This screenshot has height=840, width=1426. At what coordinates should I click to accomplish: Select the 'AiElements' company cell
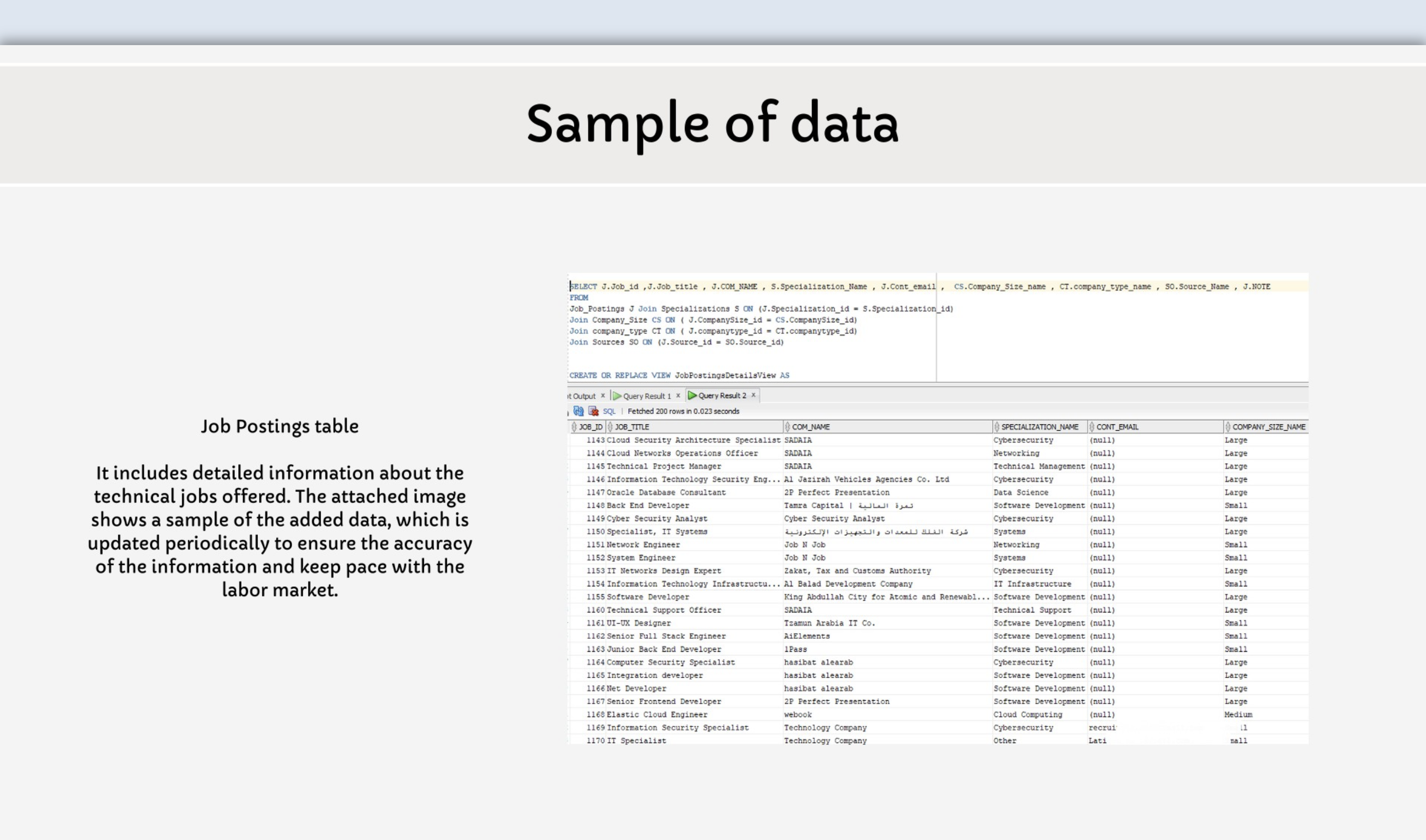coord(888,636)
